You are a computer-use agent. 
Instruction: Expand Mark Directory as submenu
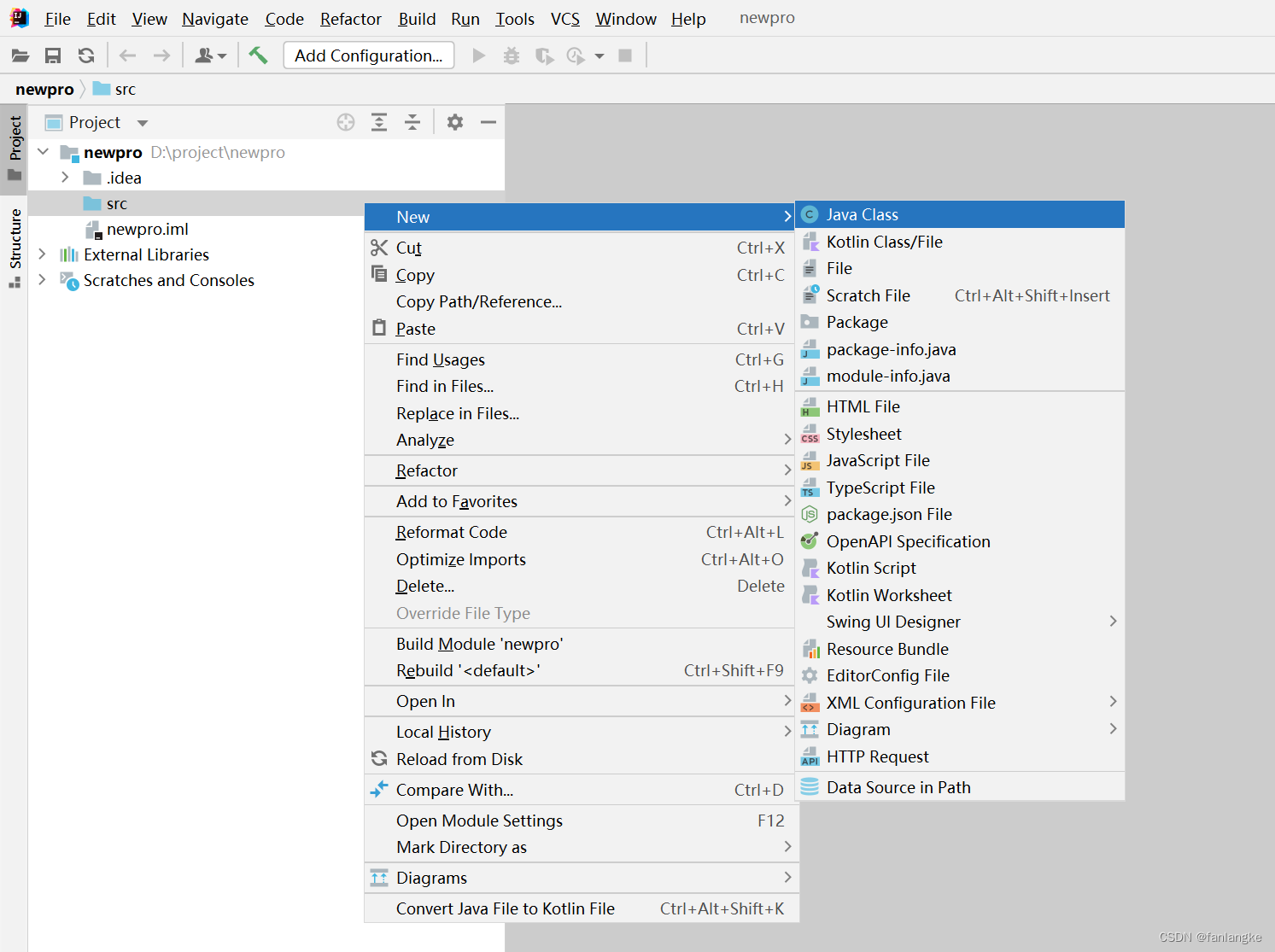(580, 847)
